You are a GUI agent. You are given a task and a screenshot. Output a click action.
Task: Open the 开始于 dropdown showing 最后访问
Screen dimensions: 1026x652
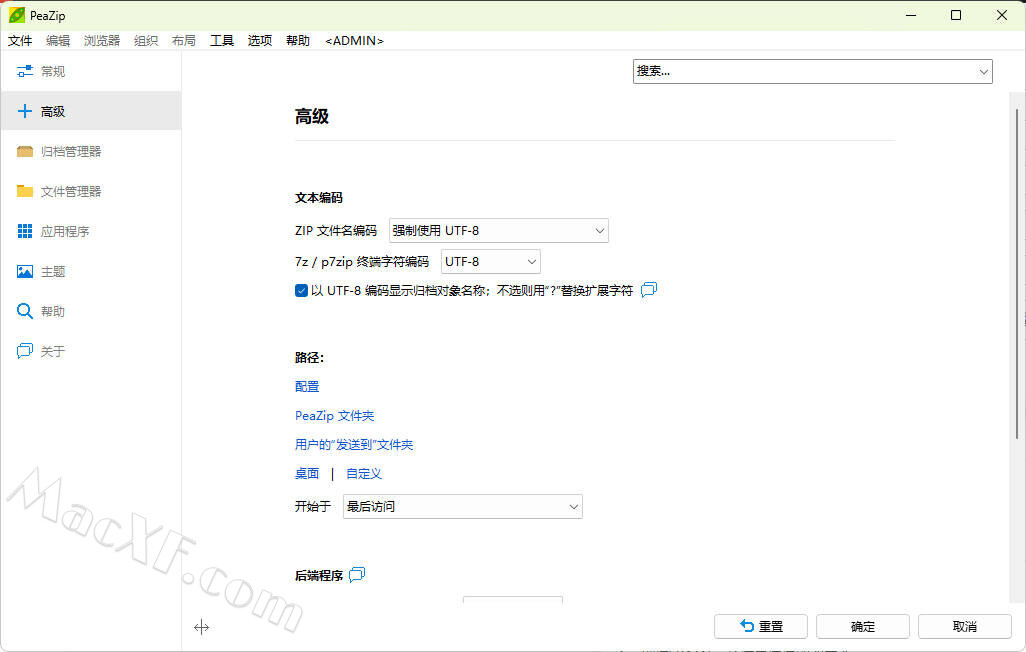click(x=463, y=507)
